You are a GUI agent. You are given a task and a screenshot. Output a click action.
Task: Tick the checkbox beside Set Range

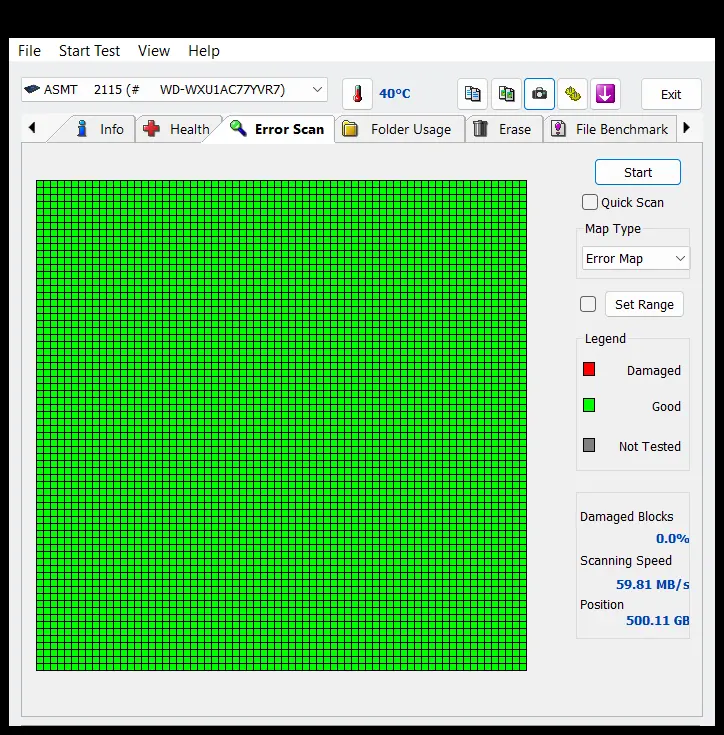588,304
